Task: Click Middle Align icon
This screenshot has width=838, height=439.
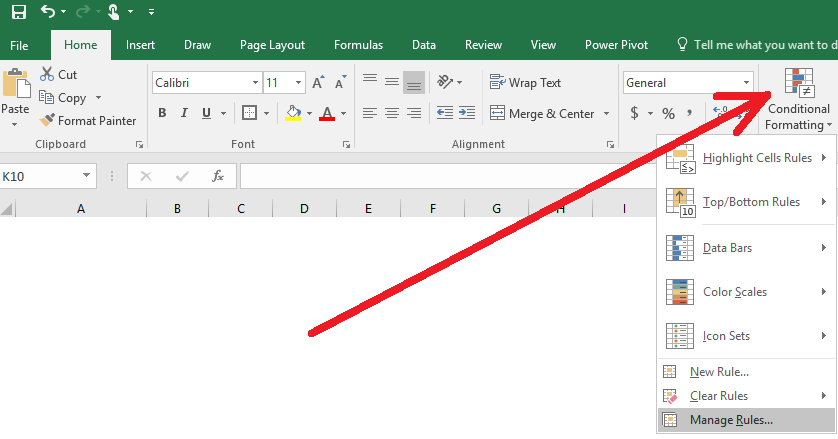Action: (x=392, y=82)
